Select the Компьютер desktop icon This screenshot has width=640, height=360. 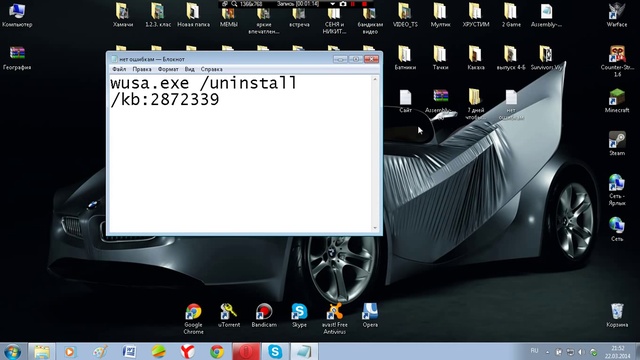(17, 15)
